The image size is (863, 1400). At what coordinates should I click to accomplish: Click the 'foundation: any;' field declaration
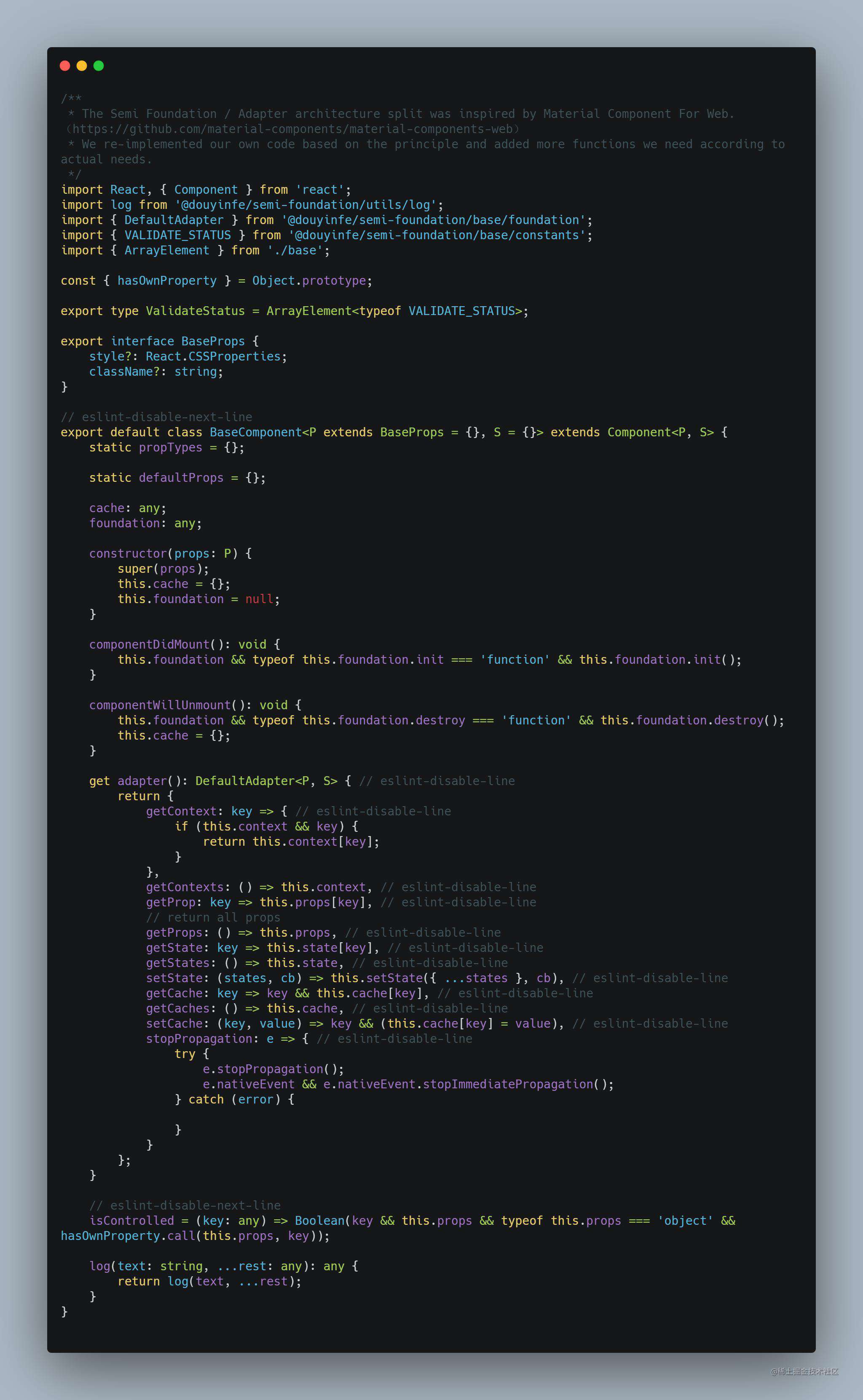pos(145,523)
